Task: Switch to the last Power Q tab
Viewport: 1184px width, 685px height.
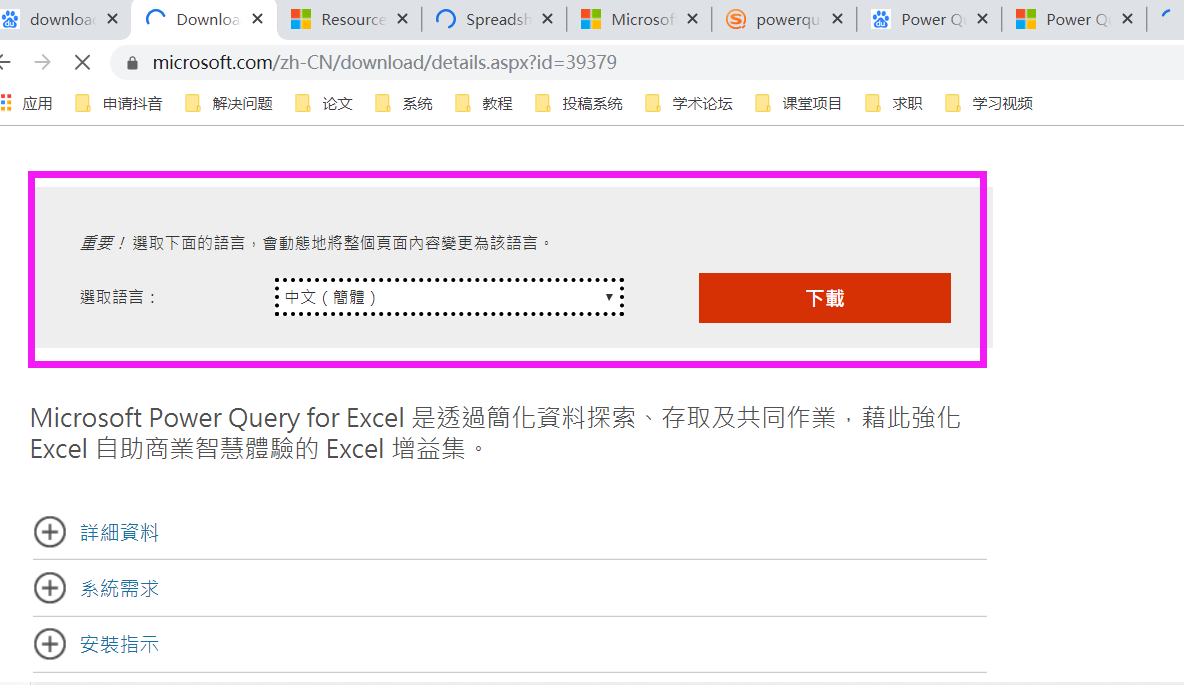Action: tap(1077, 17)
